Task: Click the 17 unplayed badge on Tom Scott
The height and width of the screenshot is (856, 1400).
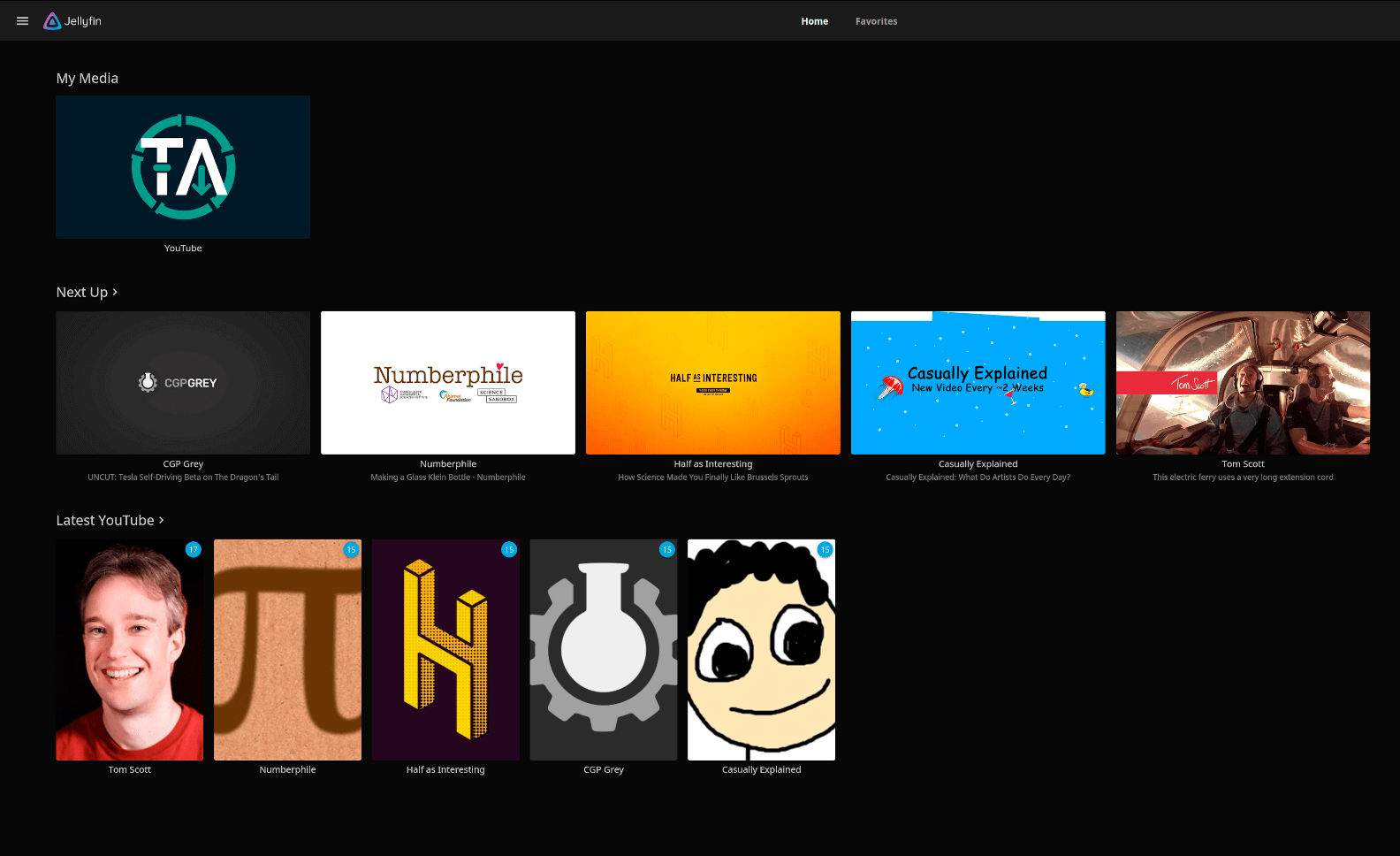Action: point(194,550)
